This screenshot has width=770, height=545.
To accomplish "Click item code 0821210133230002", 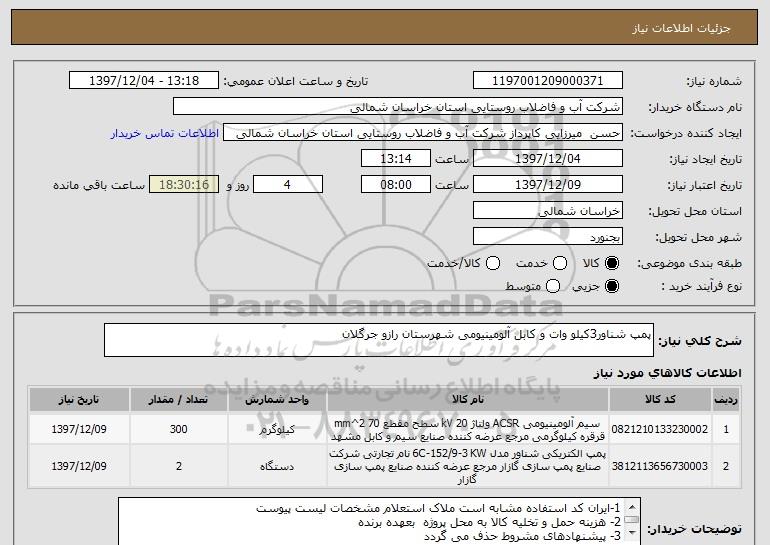I will tap(660, 429).
